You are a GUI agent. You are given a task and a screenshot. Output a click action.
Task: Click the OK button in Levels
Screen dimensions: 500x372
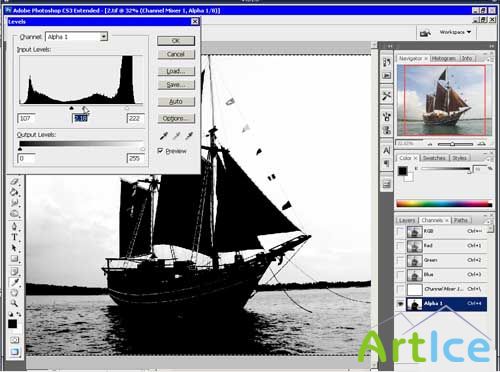coord(176,41)
